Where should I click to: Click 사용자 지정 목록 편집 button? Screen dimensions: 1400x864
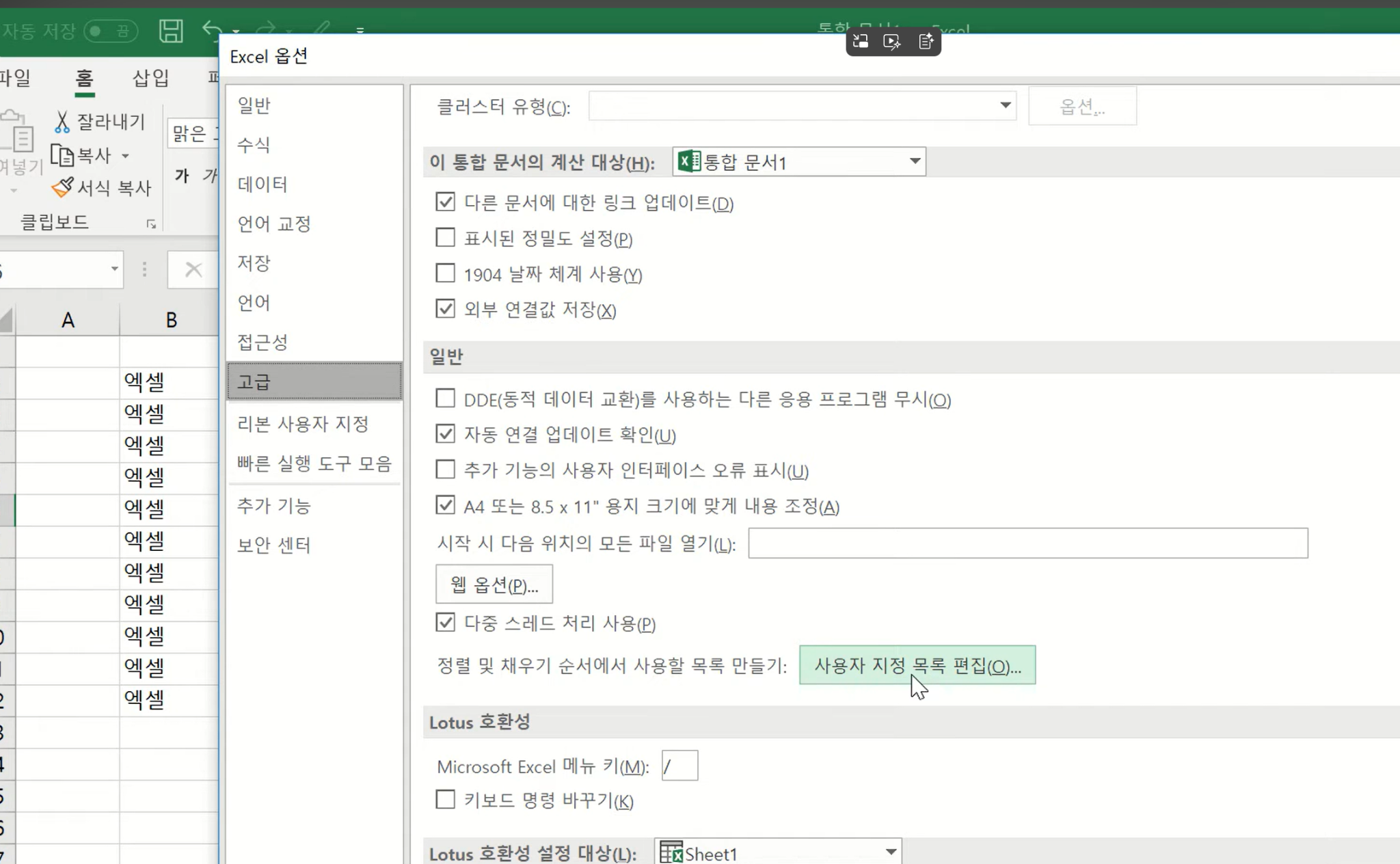[917, 665]
